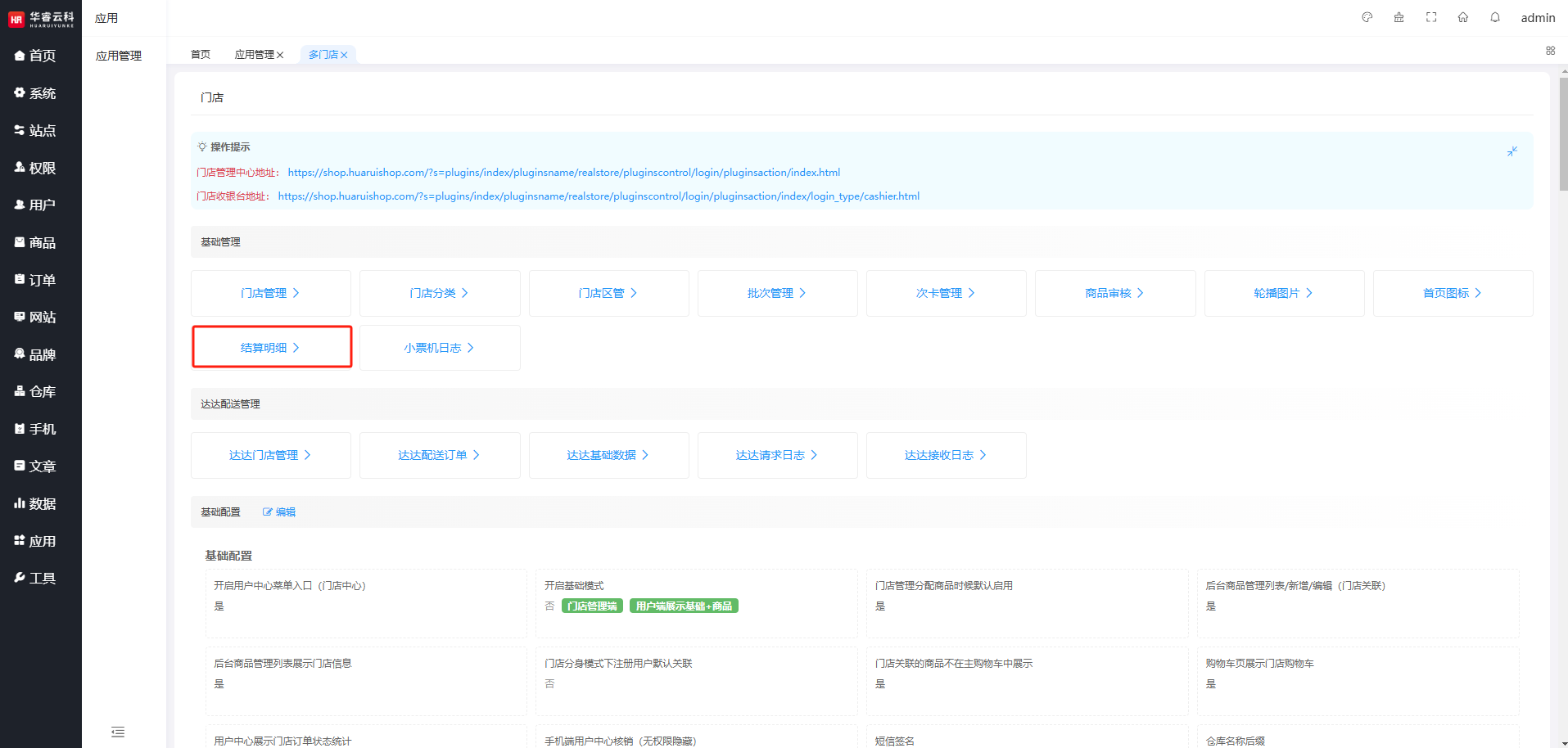Image resolution: width=1568 pixels, height=748 pixels.
Task: Open the admin user dropdown
Action: pyautogui.click(x=1537, y=18)
